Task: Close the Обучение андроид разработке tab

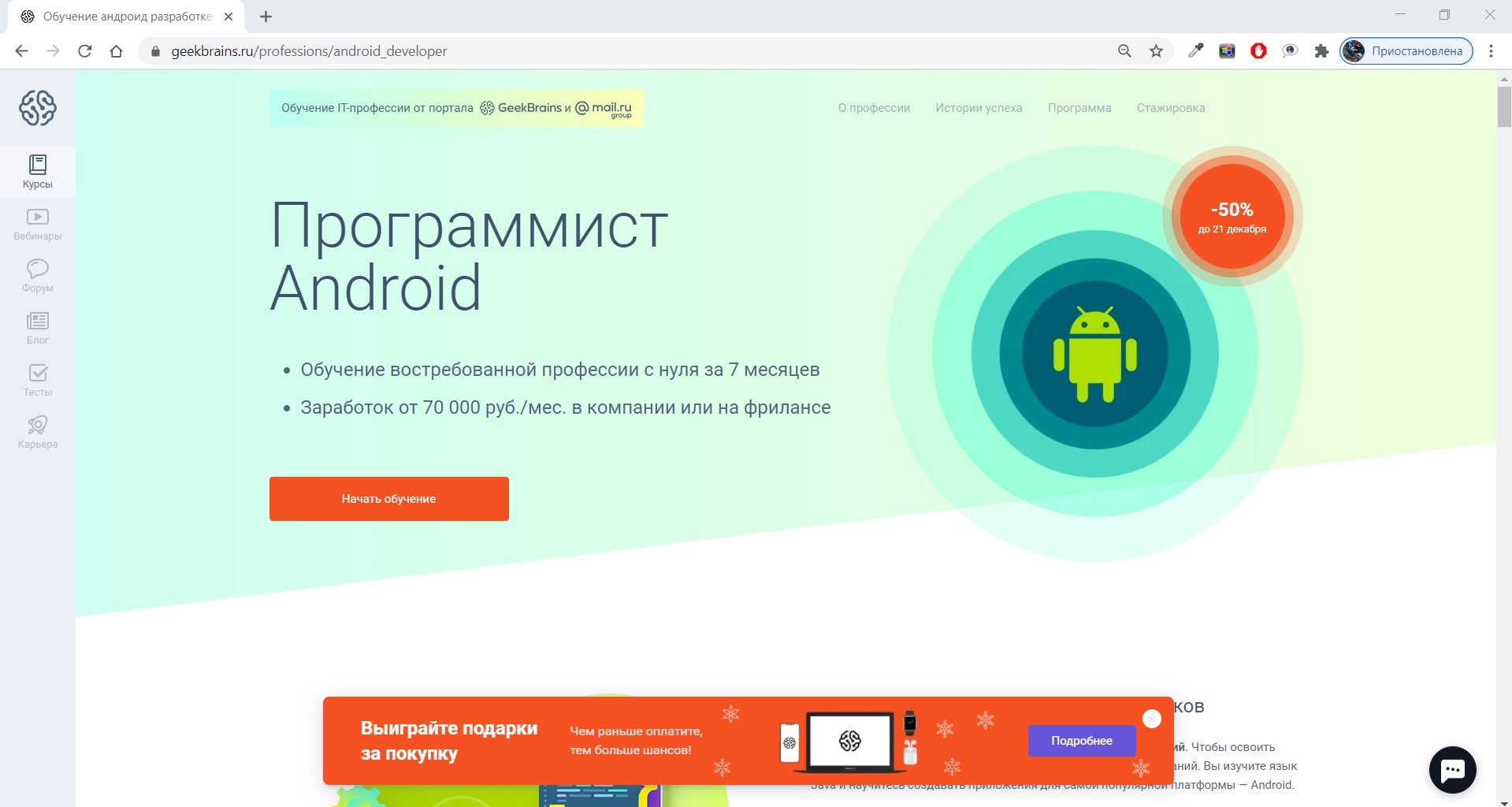Action: [228, 17]
